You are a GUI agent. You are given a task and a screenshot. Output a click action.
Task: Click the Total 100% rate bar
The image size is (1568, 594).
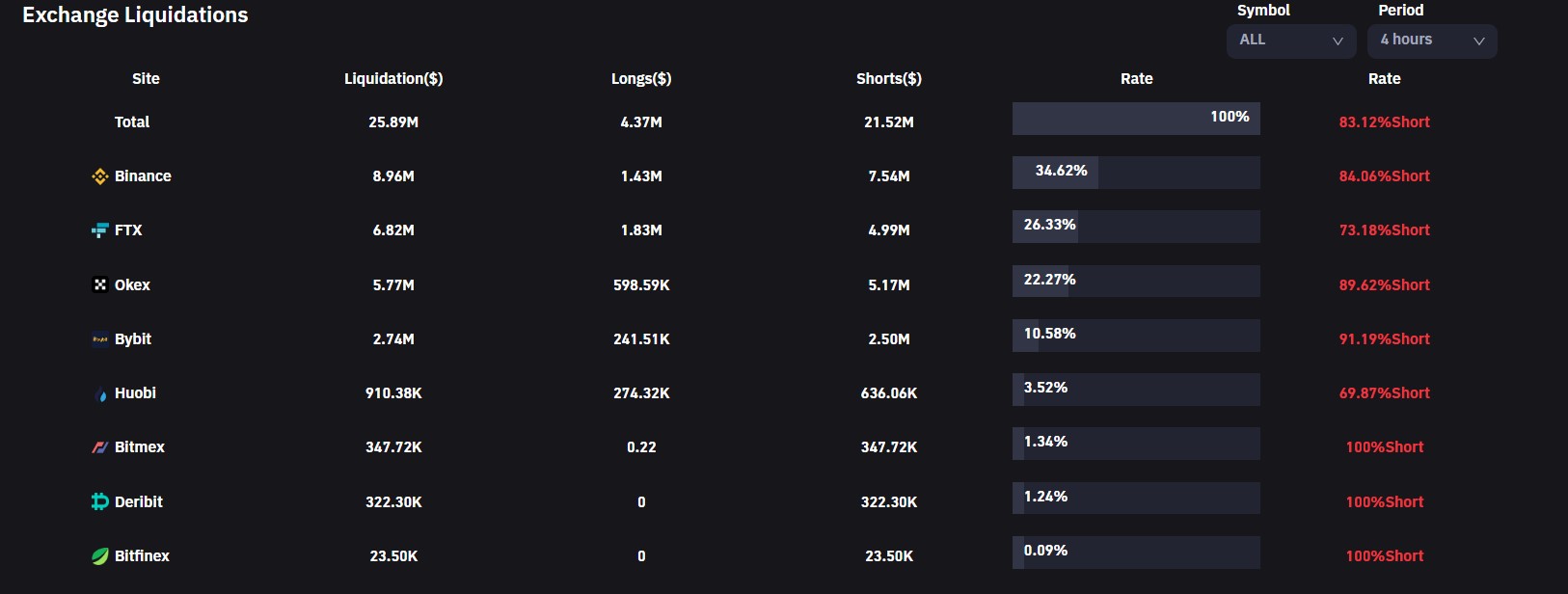1136,118
